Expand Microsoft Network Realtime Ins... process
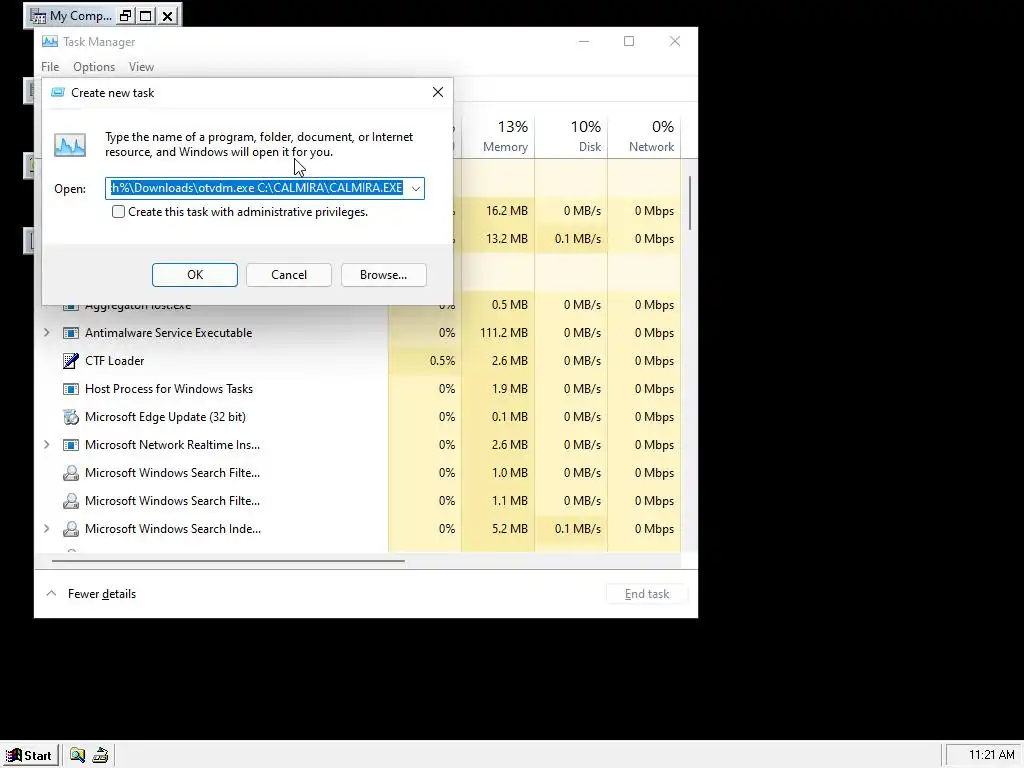 pos(46,445)
